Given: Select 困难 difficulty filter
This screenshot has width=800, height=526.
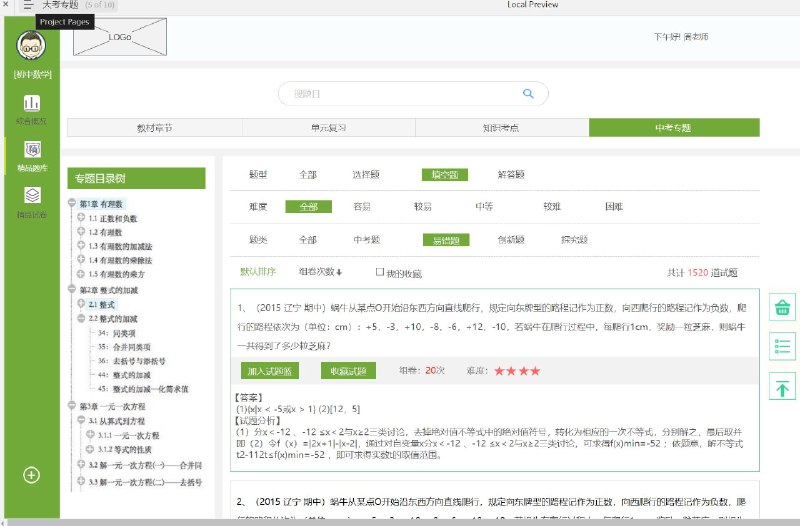Looking at the screenshot, I should pos(614,207).
